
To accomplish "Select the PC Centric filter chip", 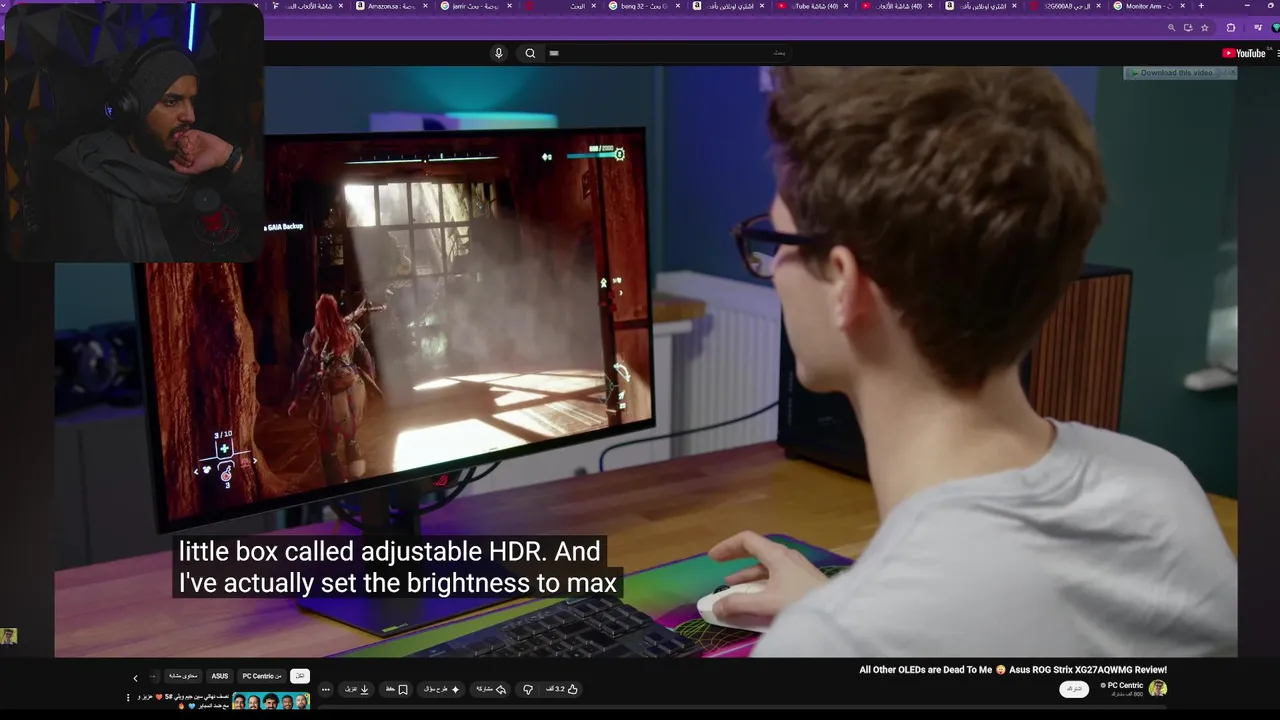I will click(x=262, y=676).
